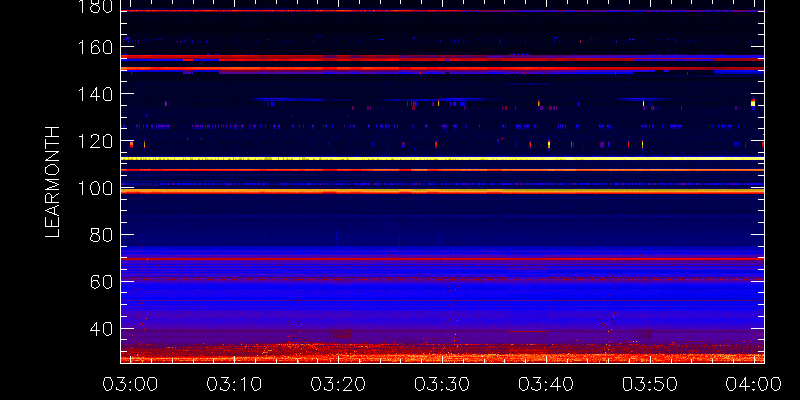Viewport: 800px width, 400px height.
Task: Click the 180 frequency axis label
Action: click(x=95, y=7)
